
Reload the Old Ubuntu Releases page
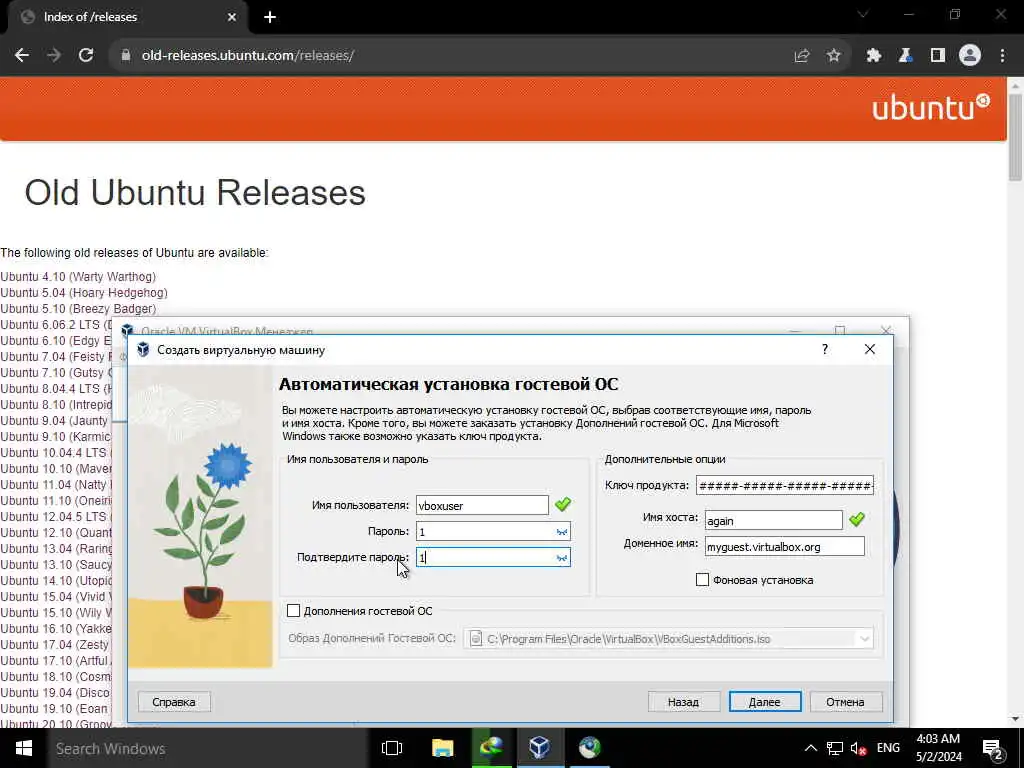(86, 56)
